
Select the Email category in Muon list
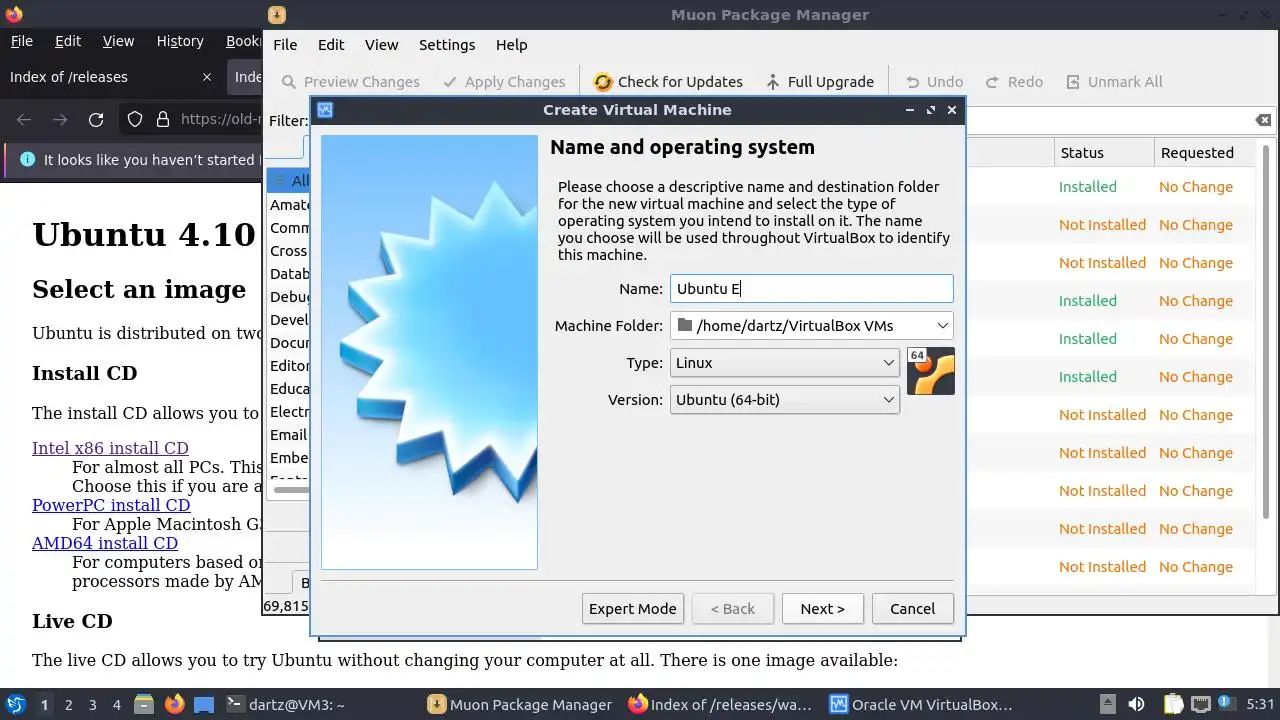tap(288, 435)
